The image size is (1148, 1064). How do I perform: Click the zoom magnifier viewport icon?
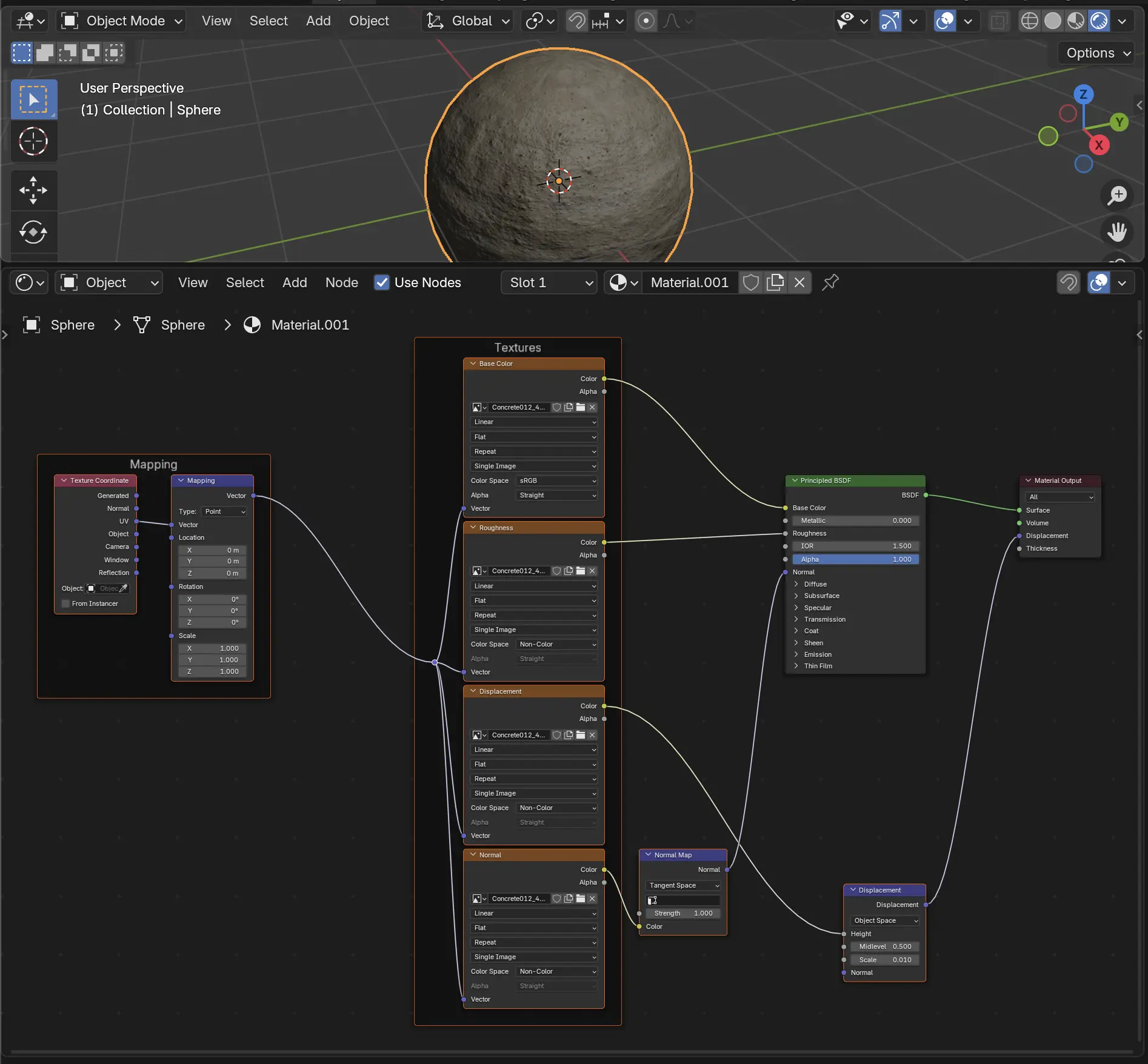coord(1116,195)
